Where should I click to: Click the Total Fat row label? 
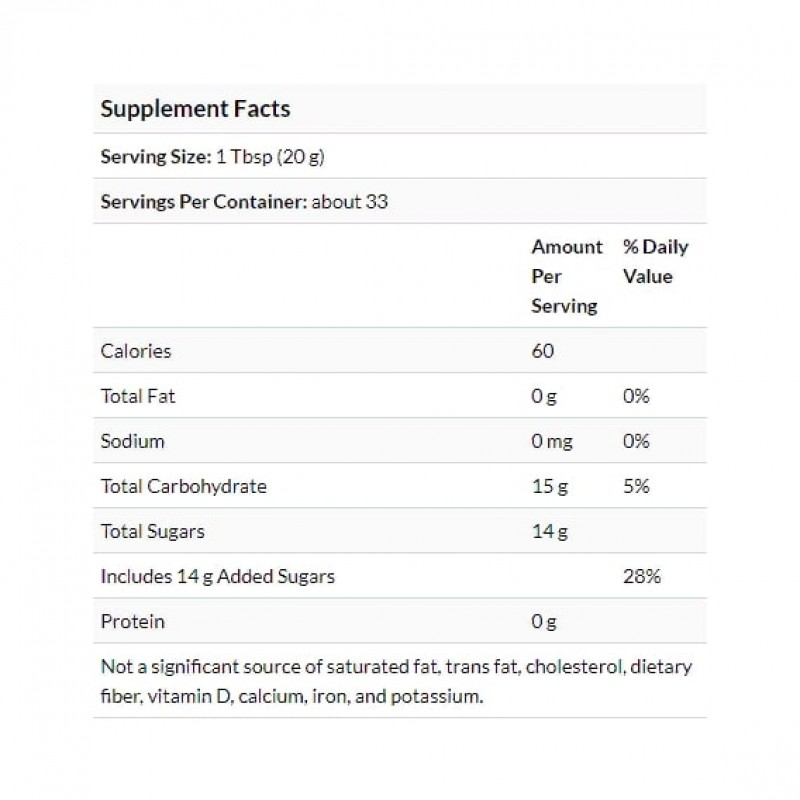(138, 396)
